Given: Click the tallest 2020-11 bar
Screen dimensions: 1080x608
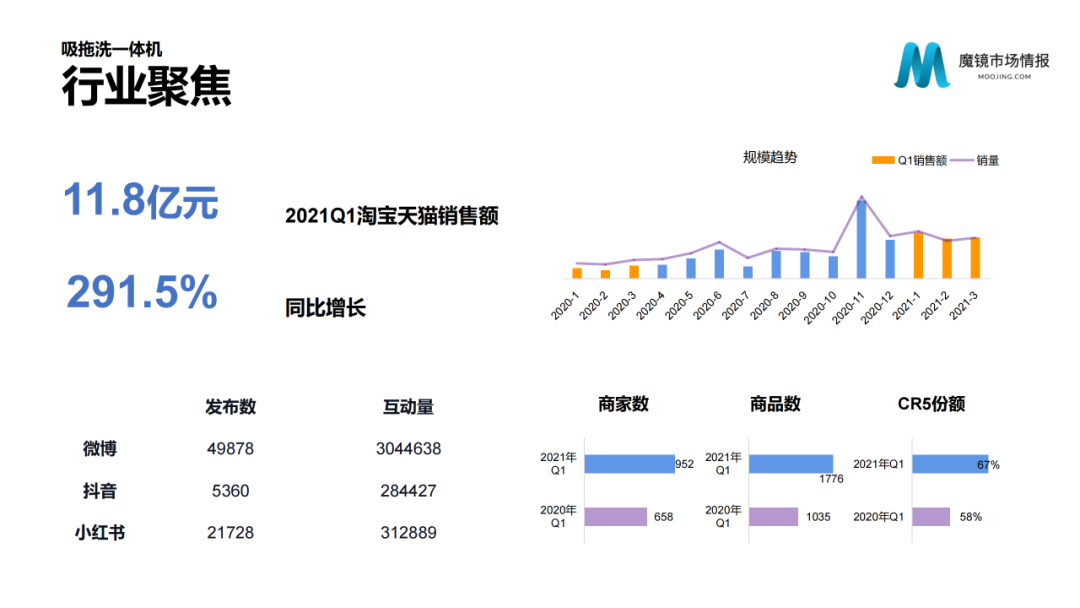Looking at the screenshot, I should tap(861, 239).
